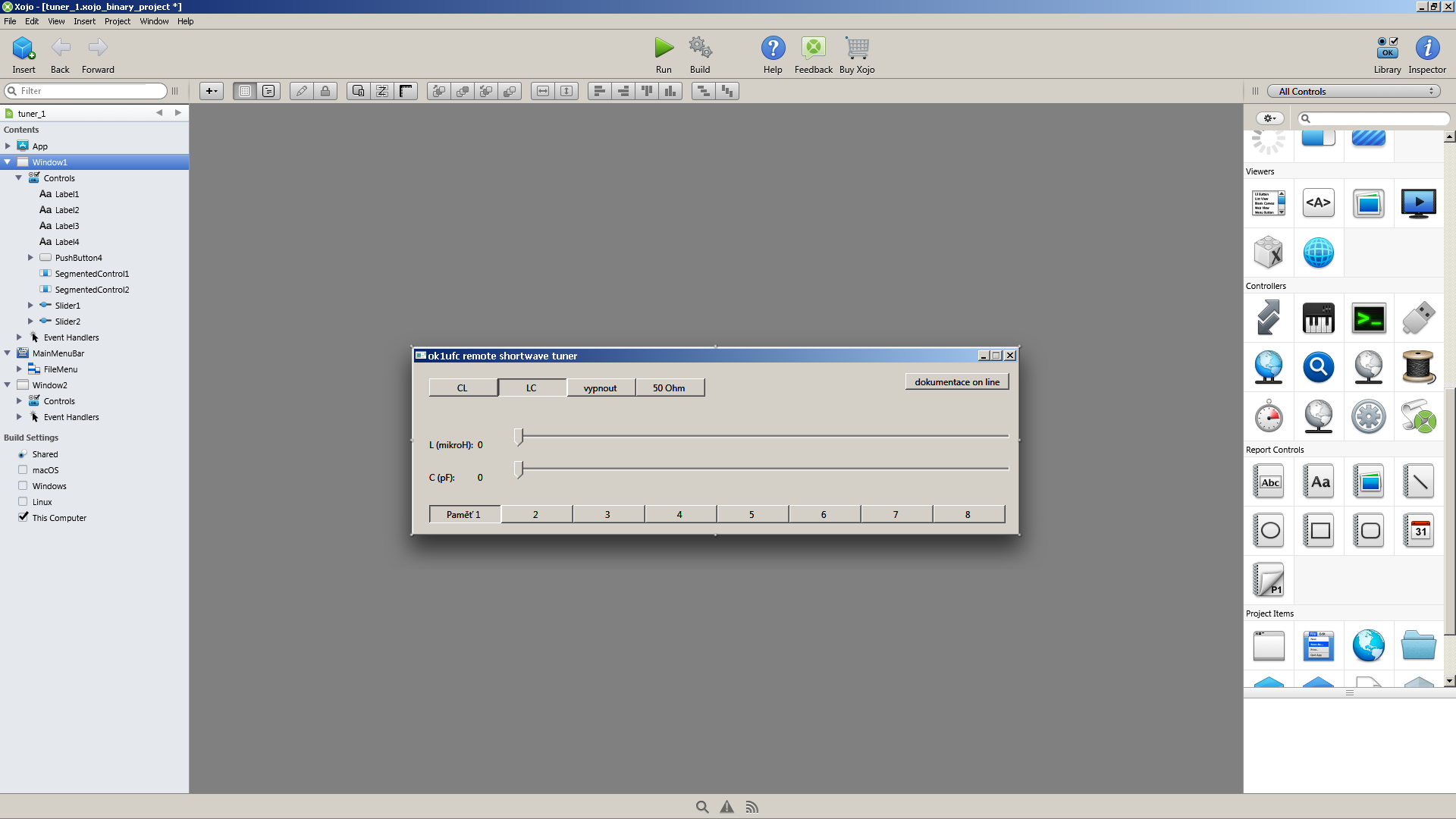Enable the macOS build target checkbox

23,470
